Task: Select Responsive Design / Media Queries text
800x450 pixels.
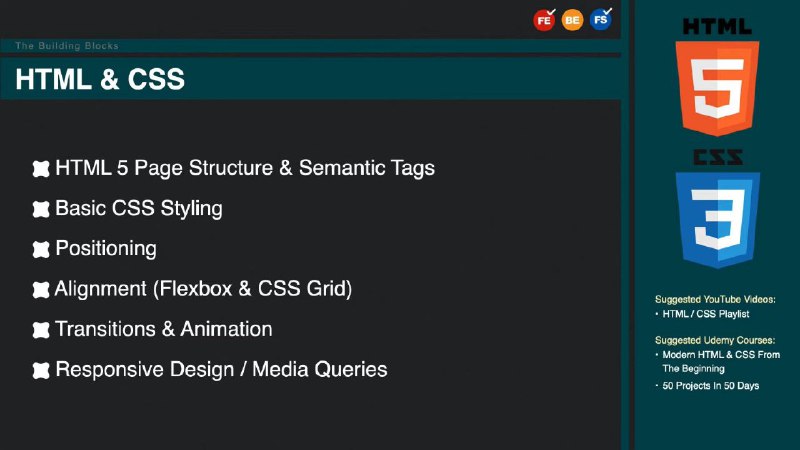Action: 221,369
